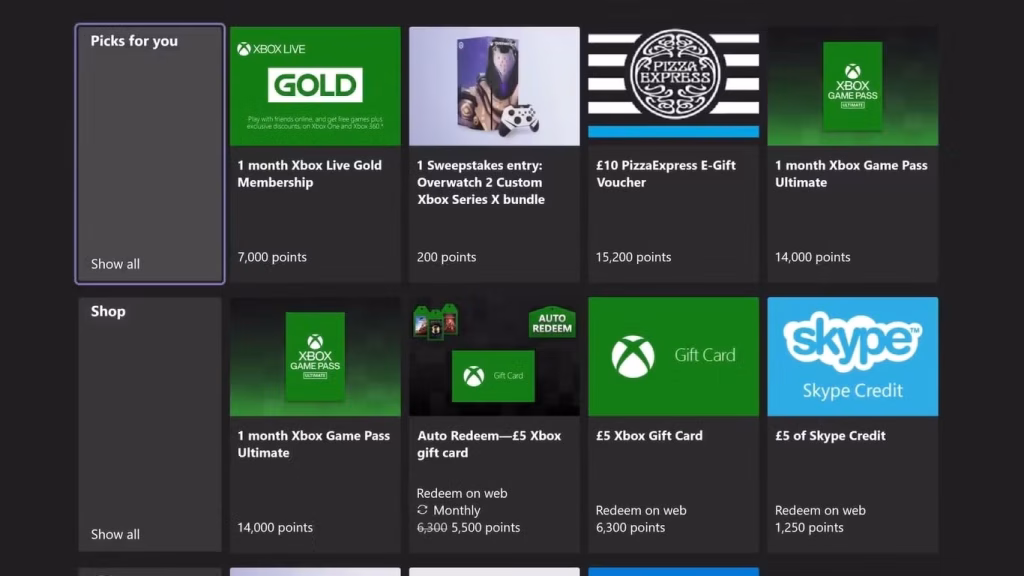This screenshot has width=1024, height=576.
Task: Open Game Pass Ultimate image in Shop
Action: coord(315,357)
